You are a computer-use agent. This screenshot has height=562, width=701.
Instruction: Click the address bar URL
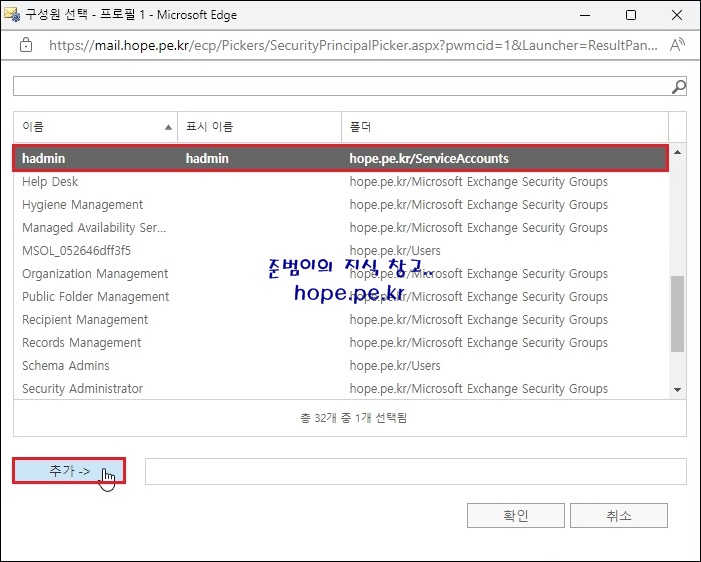(353, 45)
